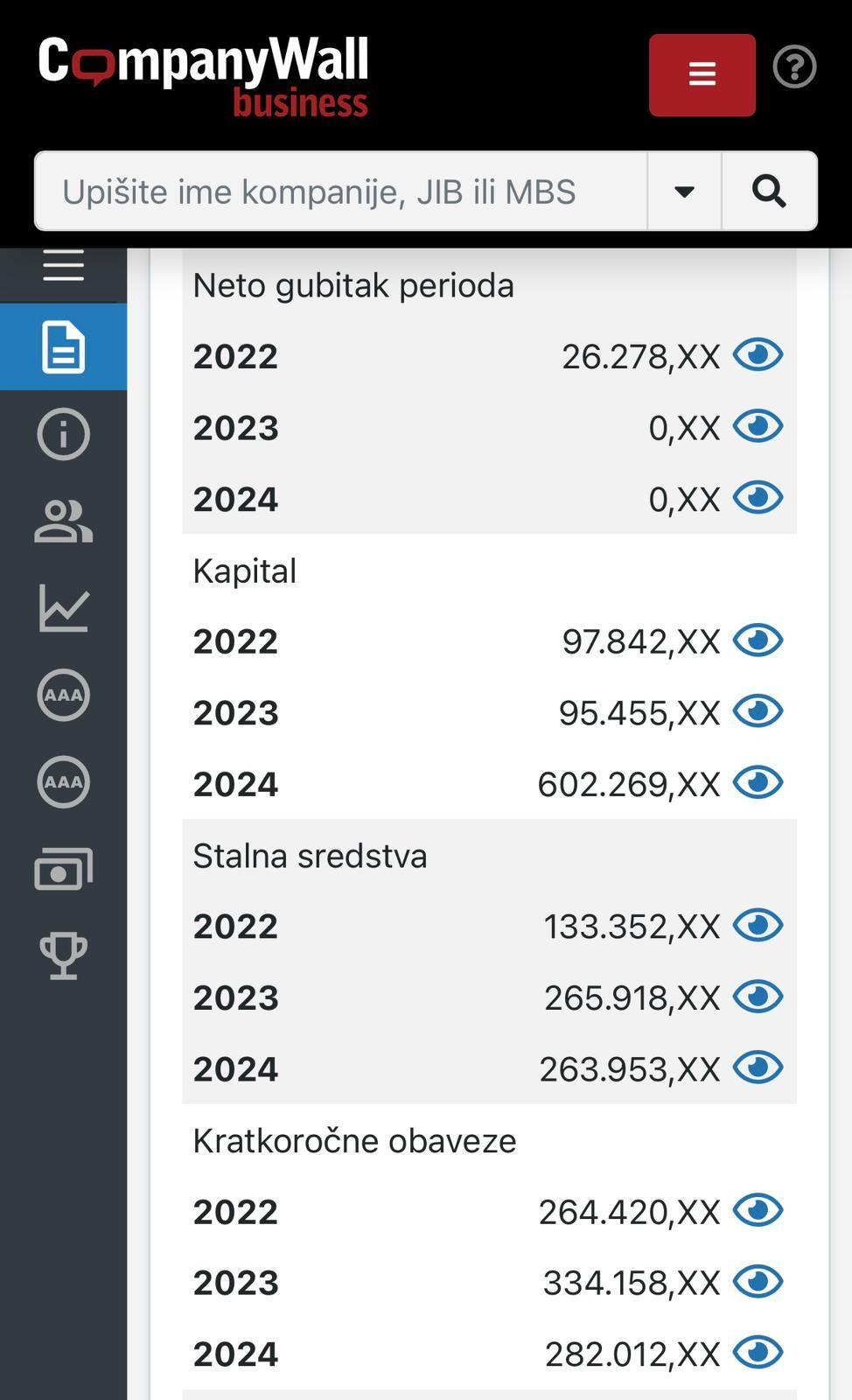Viewport: 852px width, 1400px height.
Task: Reveal 2023 Kapital value with eye icon
Action: (x=758, y=711)
